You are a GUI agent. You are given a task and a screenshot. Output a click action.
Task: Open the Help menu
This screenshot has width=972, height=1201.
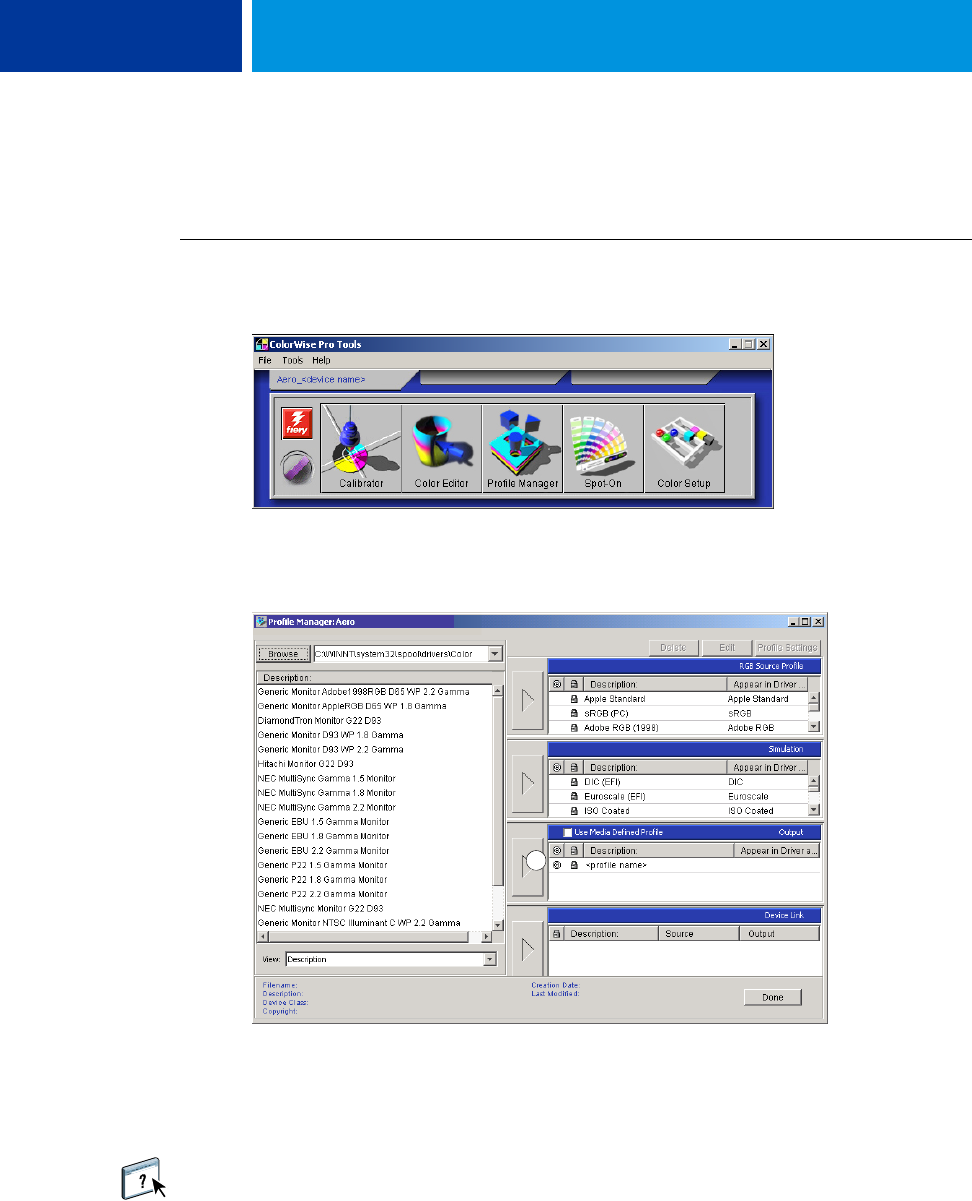tap(321, 360)
